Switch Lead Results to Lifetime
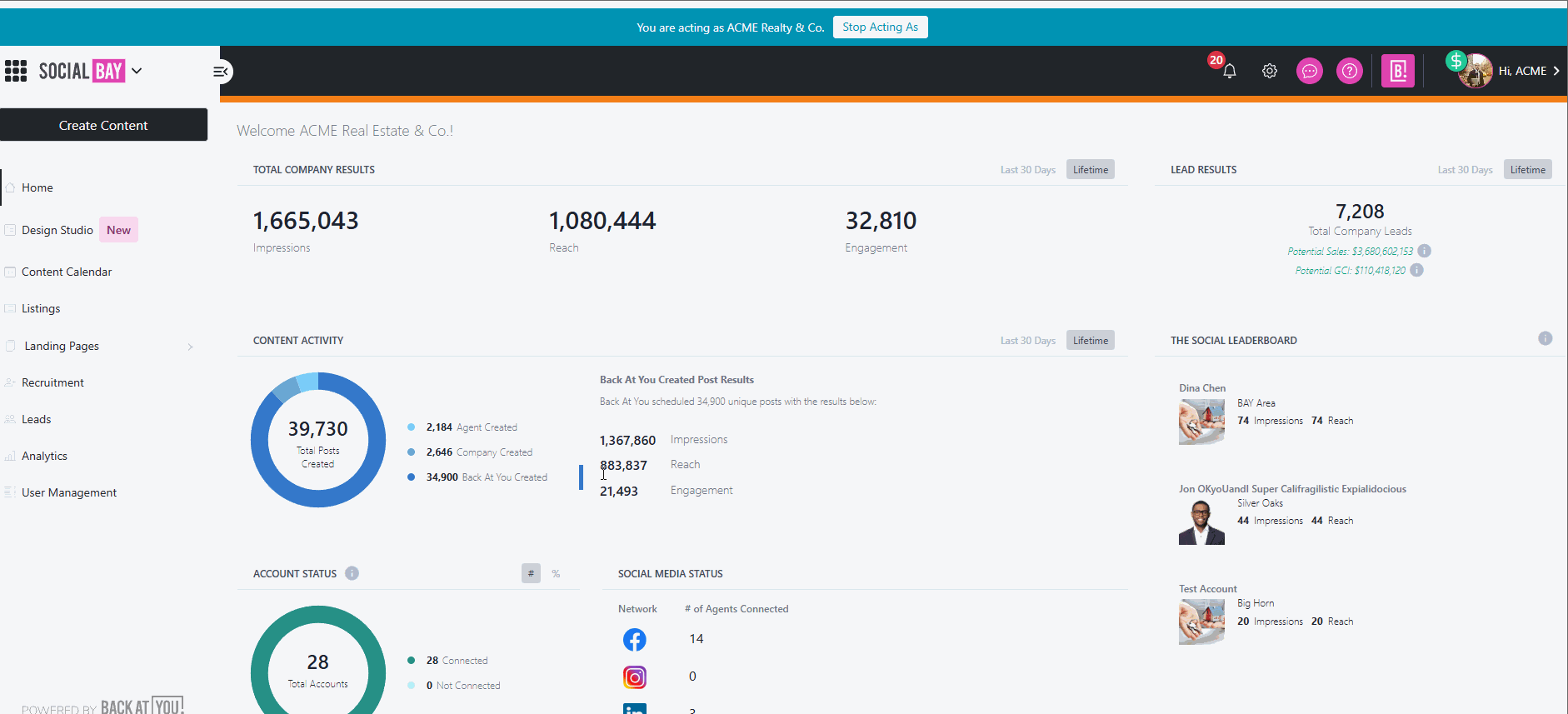This screenshot has width=1568, height=714. (x=1528, y=170)
